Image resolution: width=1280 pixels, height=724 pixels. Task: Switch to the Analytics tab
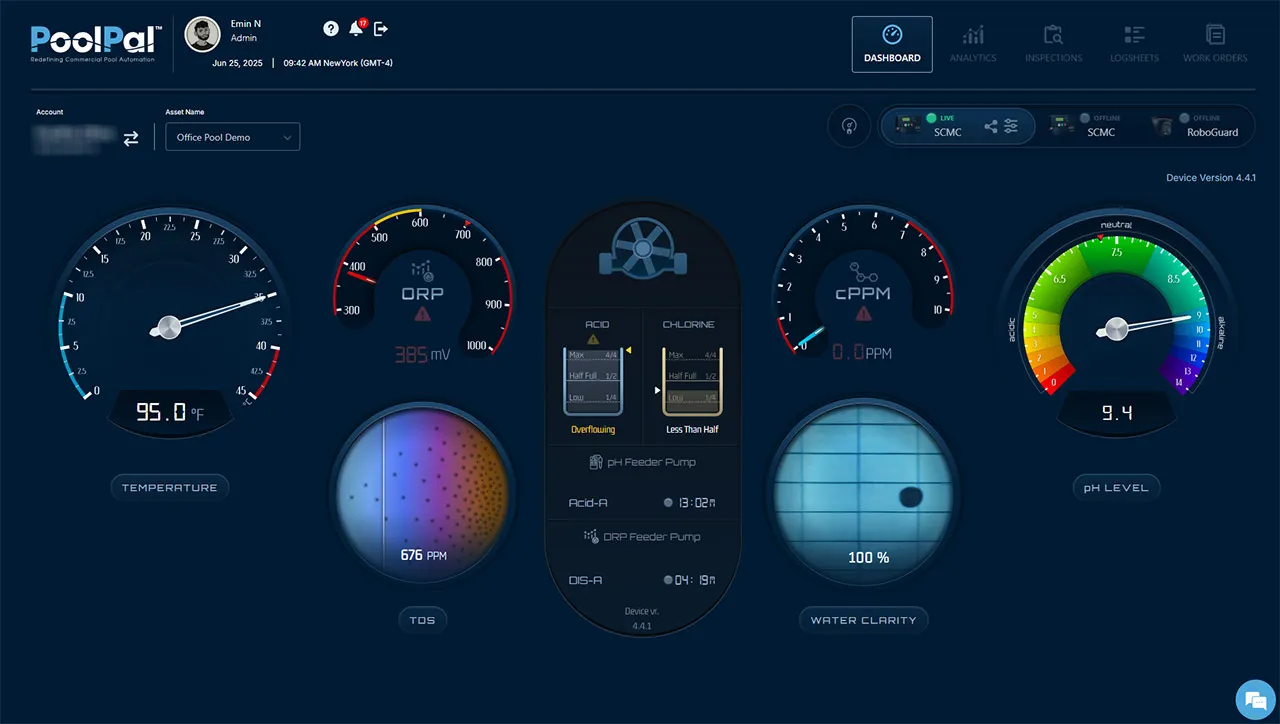tap(973, 44)
